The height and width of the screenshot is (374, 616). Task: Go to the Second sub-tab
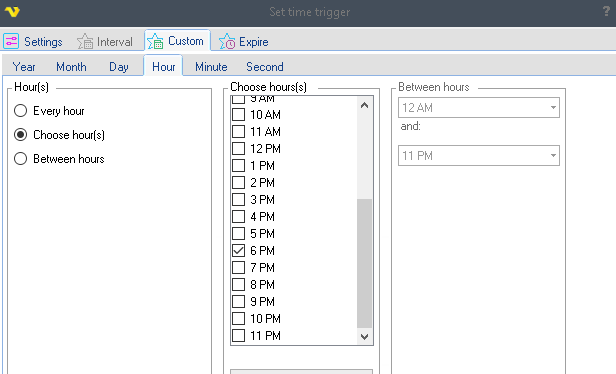(265, 67)
